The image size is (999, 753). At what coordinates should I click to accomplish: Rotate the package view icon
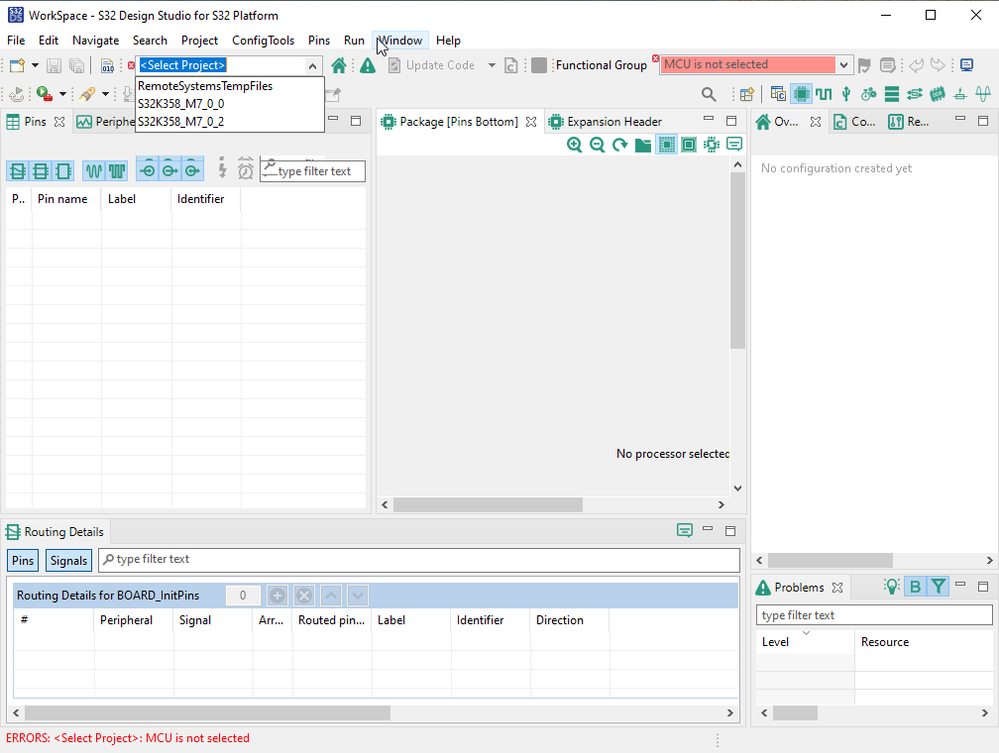tap(620, 145)
